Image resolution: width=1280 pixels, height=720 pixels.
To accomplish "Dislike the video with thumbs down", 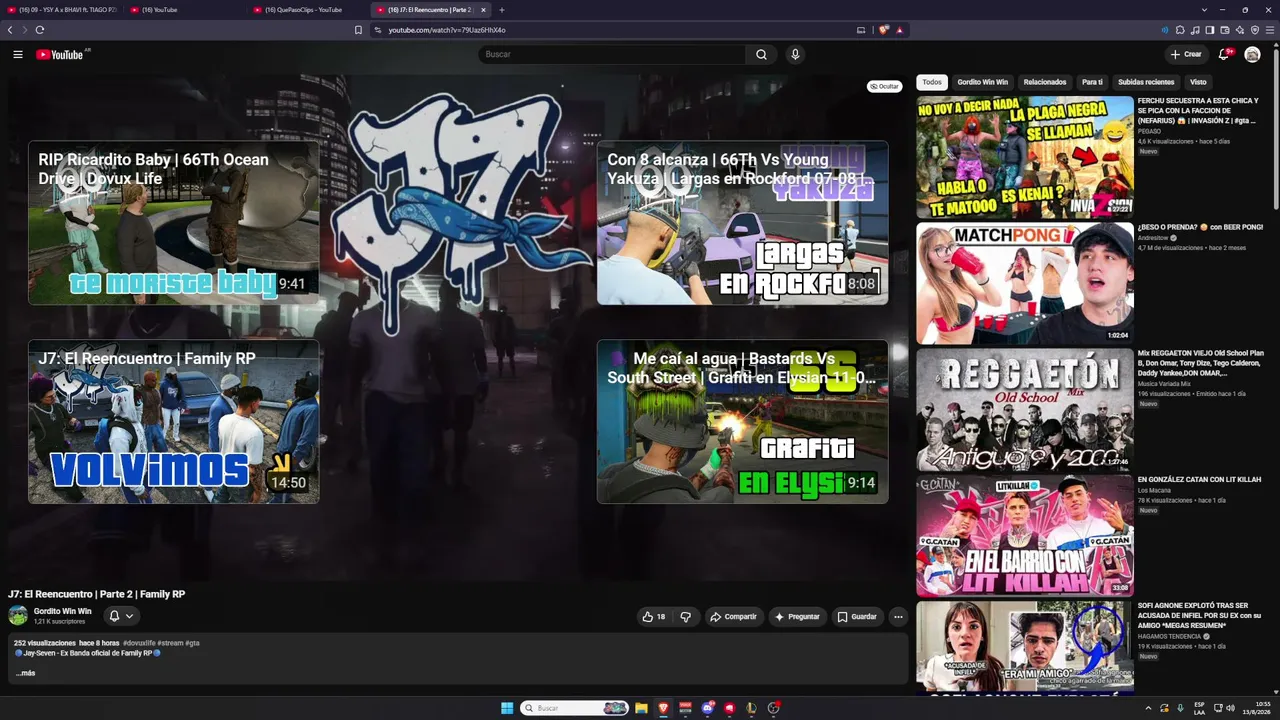I will coord(685,617).
